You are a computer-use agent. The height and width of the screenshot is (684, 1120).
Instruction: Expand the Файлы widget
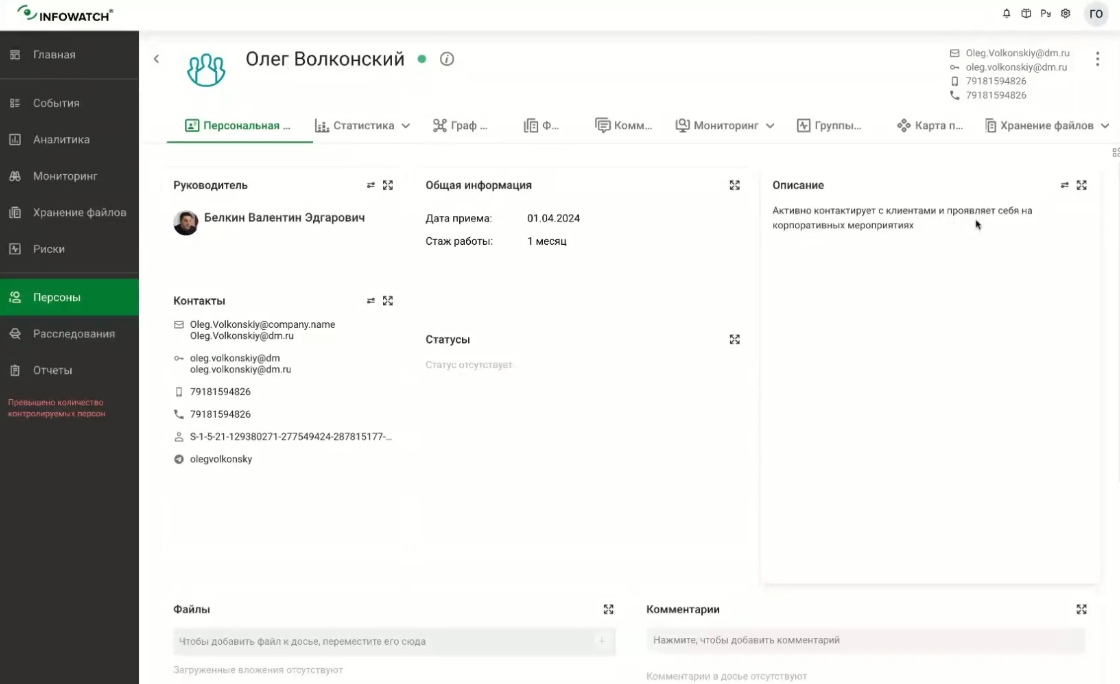coord(609,609)
